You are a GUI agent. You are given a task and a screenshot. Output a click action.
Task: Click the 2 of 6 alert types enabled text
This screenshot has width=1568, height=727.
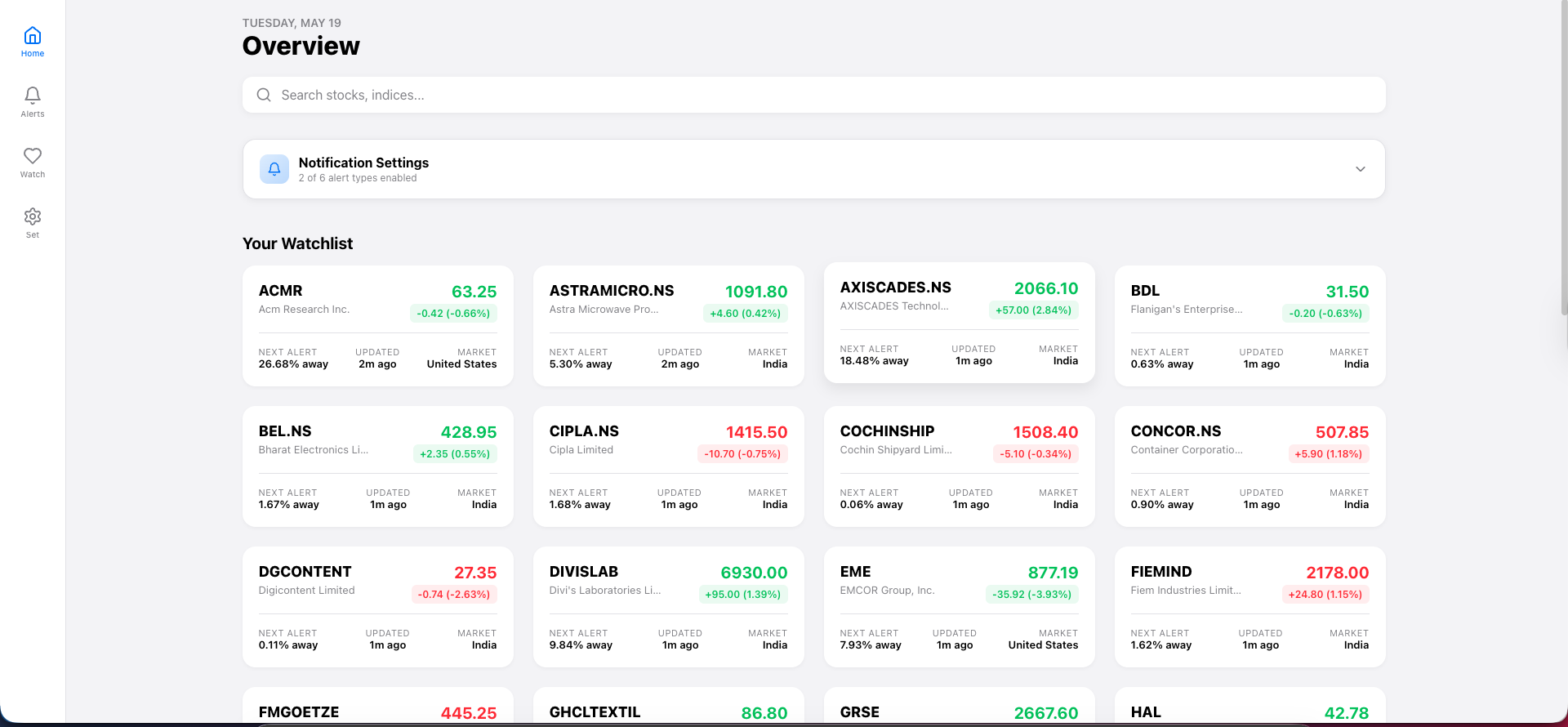[358, 178]
